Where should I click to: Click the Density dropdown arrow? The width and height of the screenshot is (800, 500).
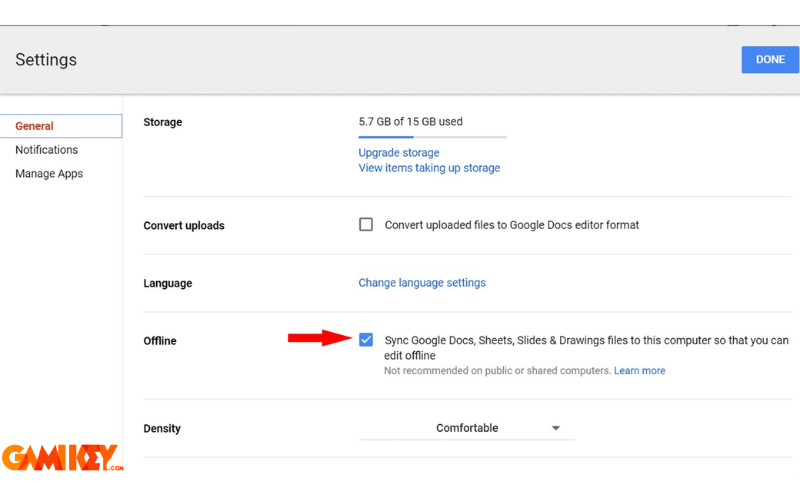pos(556,428)
